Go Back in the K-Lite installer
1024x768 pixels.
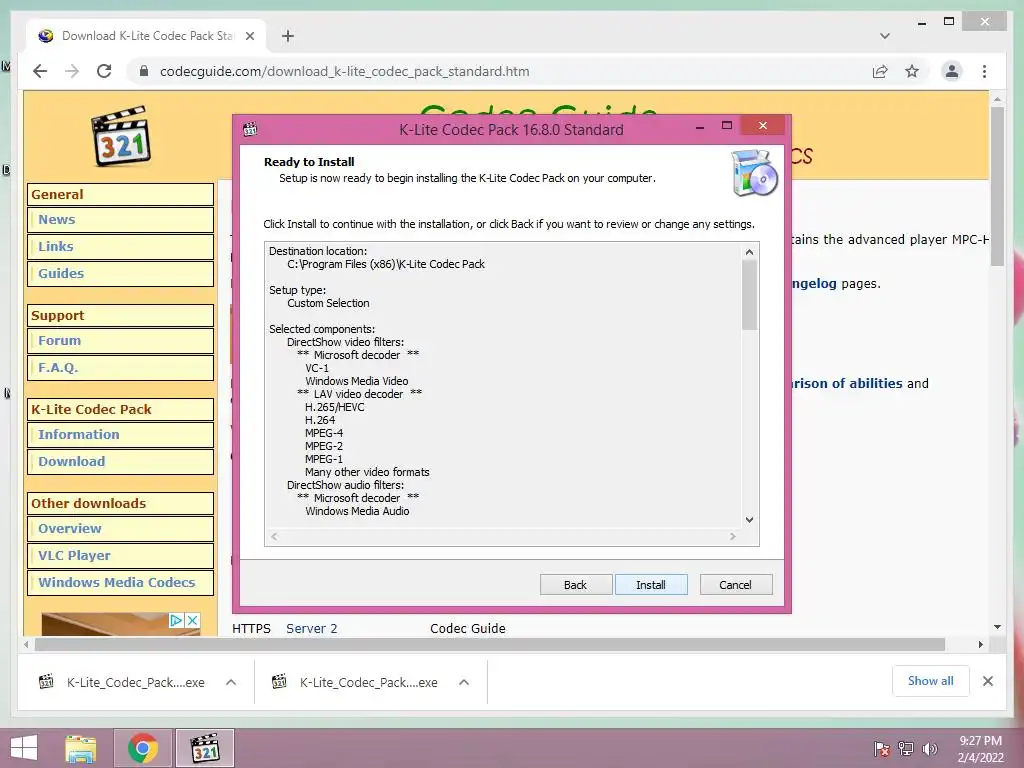click(x=575, y=584)
